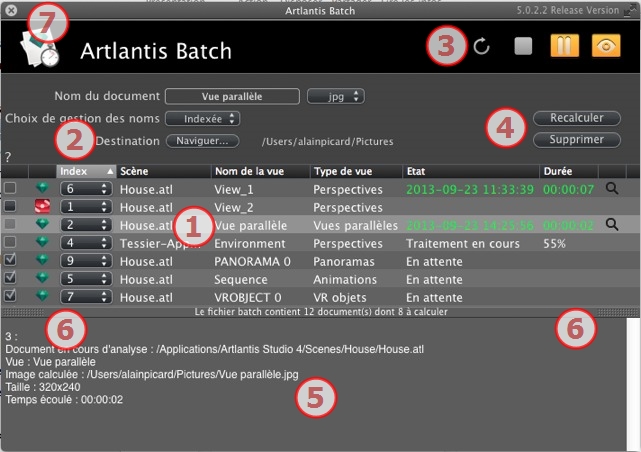Stop rendering with the square stop button
Image resolution: width=641 pixels, height=452 pixels.
tap(523, 46)
